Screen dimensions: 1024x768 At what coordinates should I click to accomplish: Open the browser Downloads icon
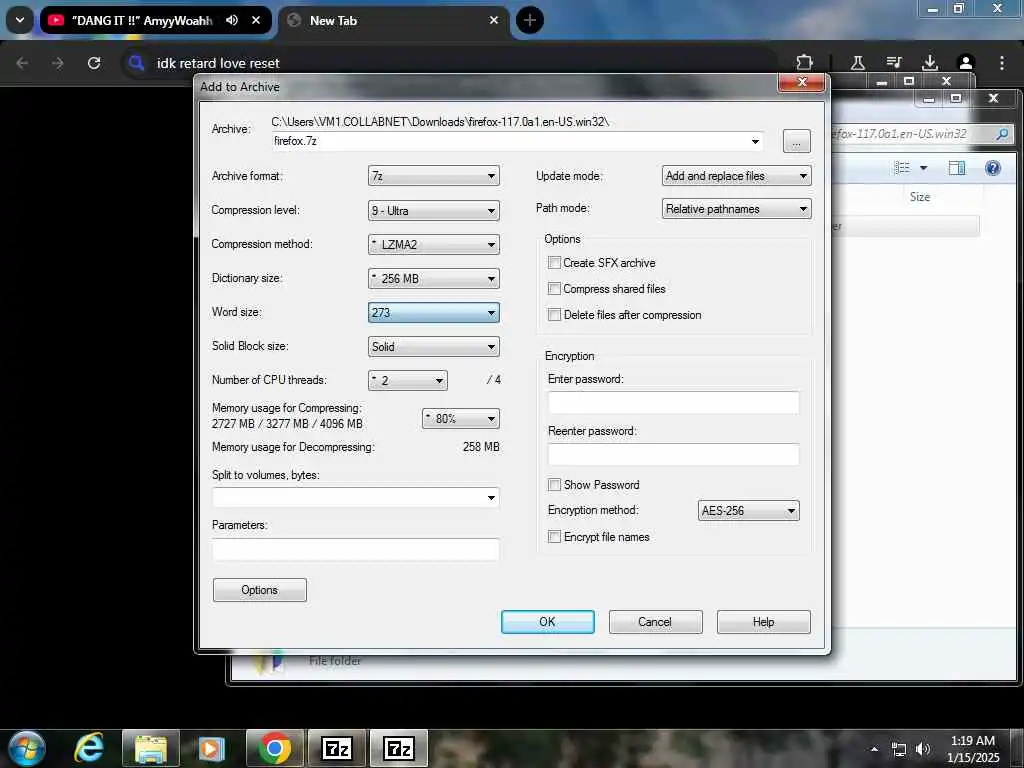click(930, 63)
